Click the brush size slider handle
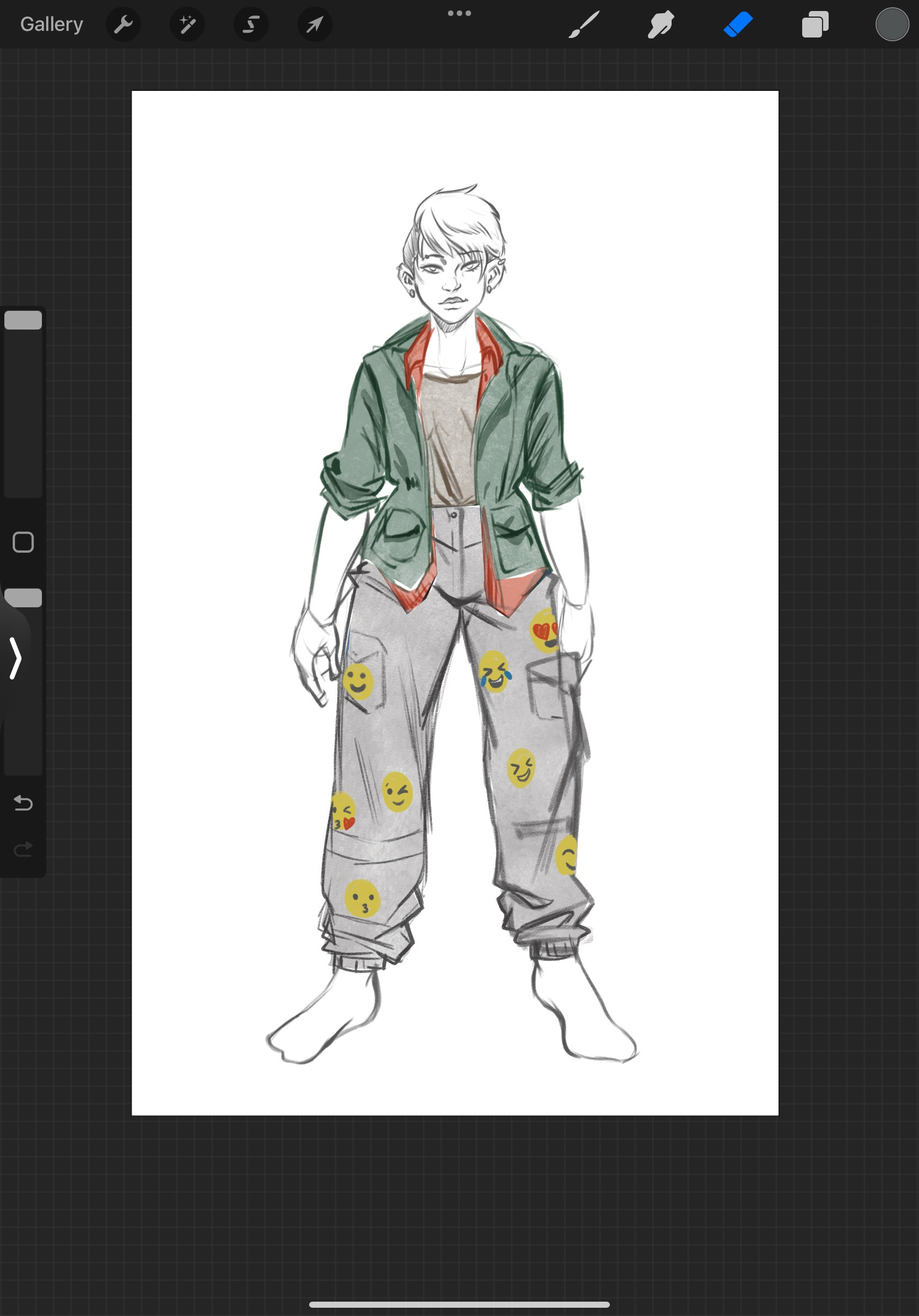Viewport: 919px width, 1316px height. (23, 320)
